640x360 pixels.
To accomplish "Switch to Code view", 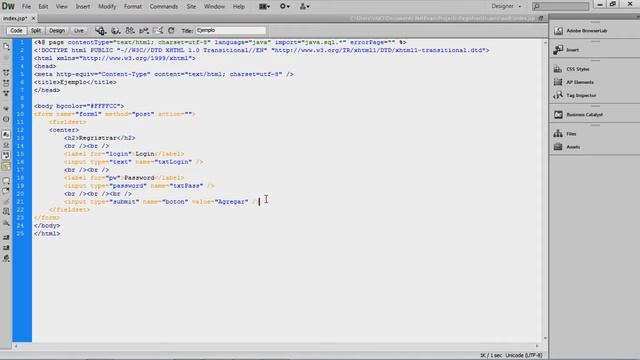I will click(16, 31).
